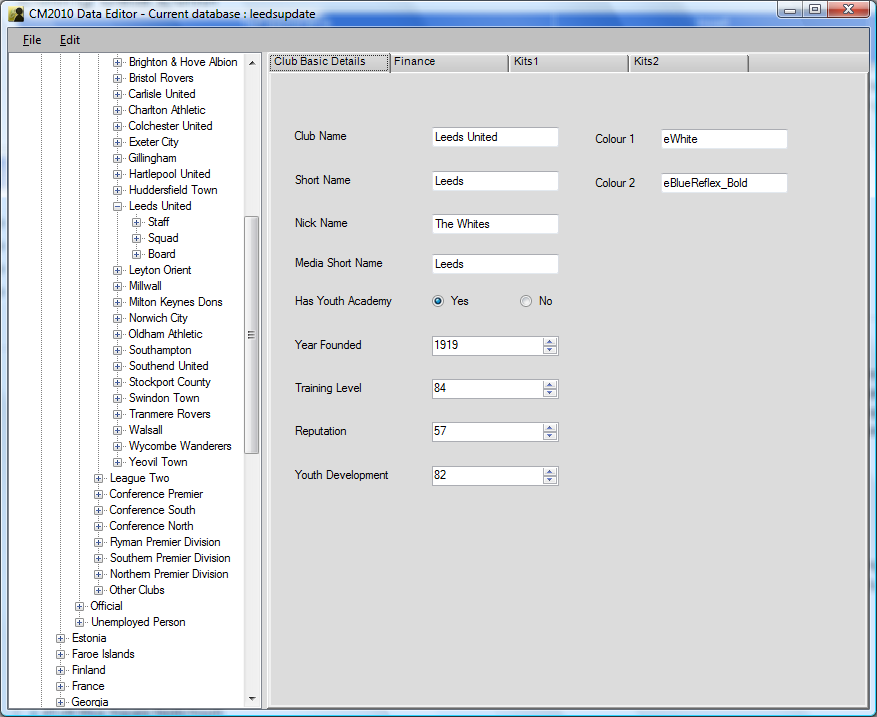
Task: Select Faroe Islands in the tree
Action: click(103, 654)
